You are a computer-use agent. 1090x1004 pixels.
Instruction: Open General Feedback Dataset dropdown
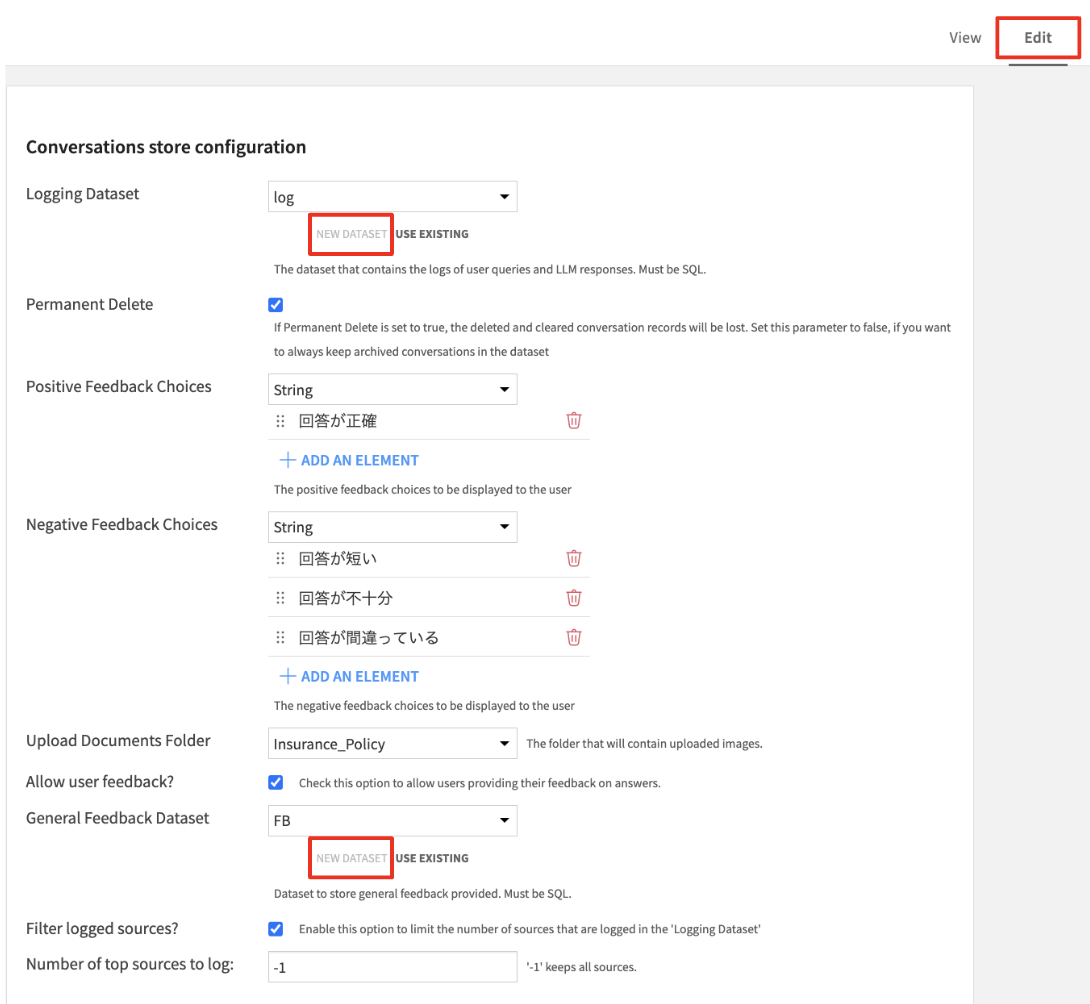point(393,820)
